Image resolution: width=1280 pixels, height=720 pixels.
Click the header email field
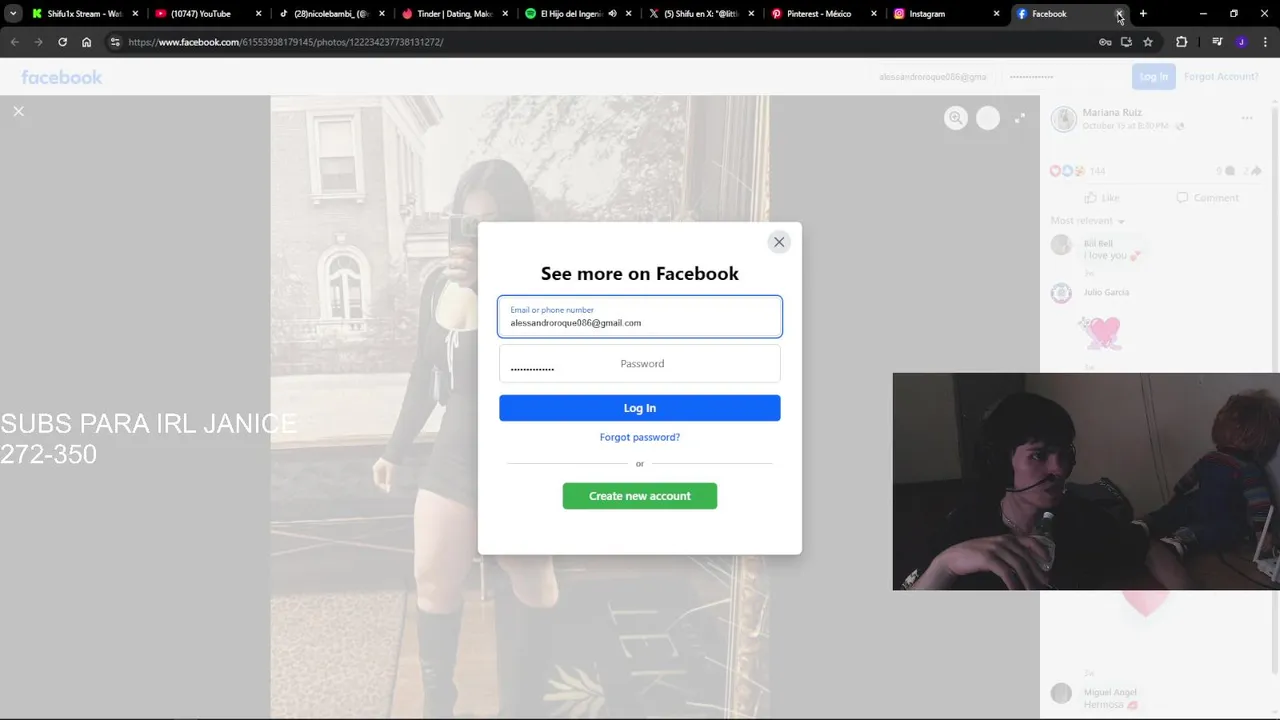934,77
